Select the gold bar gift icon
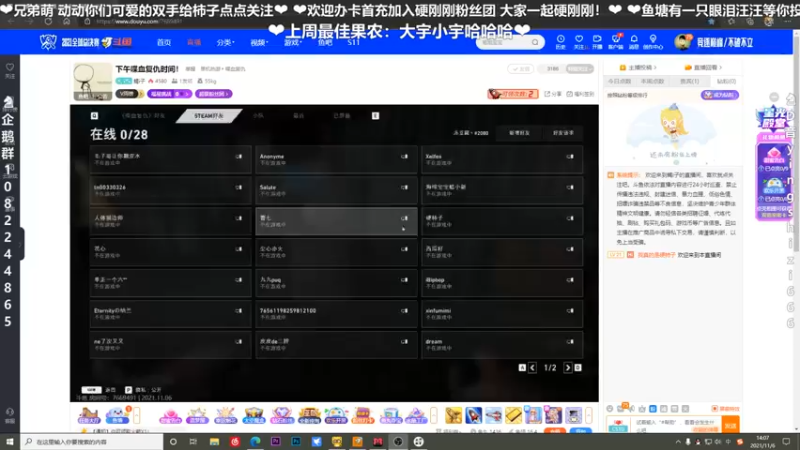Image resolution: width=800 pixels, height=450 pixels. click(x=513, y=415)
